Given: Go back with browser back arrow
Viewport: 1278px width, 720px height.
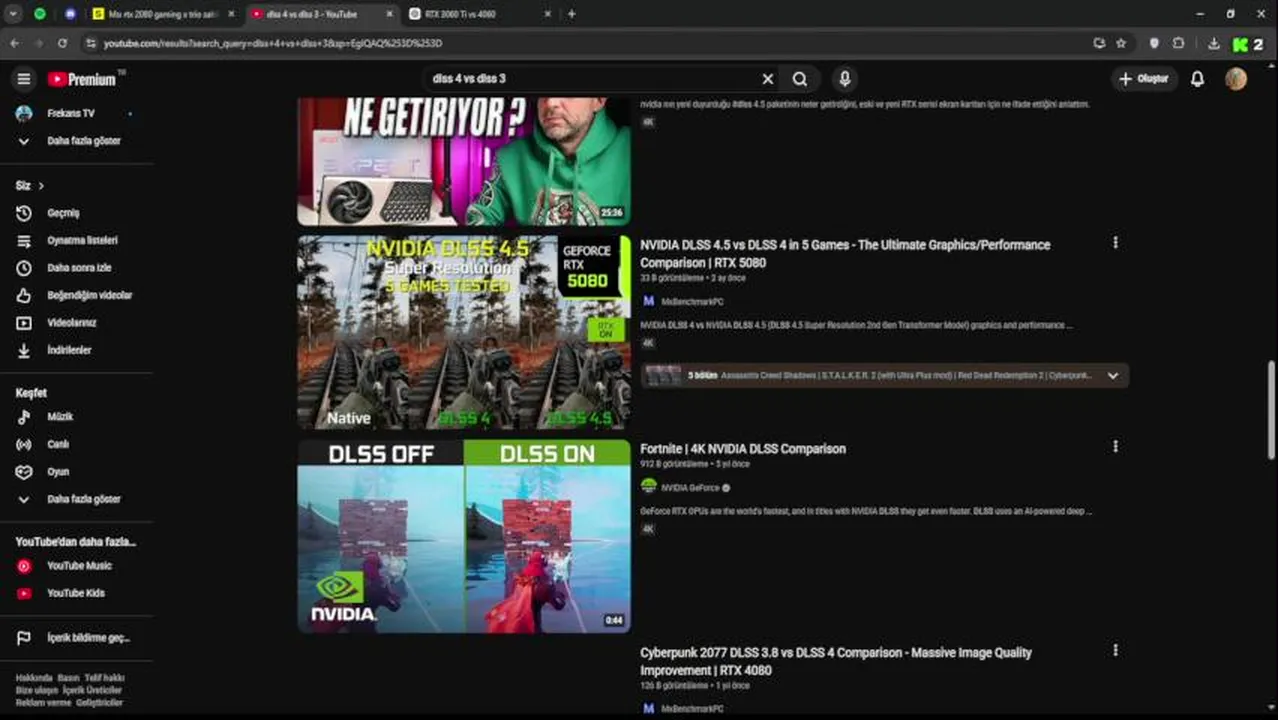Looking at the screenshot, I should [x=14, y=43].
